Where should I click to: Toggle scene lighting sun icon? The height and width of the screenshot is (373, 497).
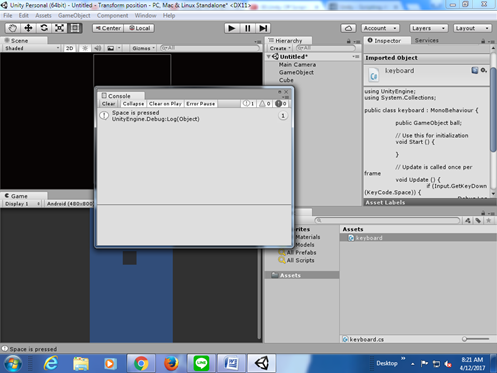coord(85,48)
